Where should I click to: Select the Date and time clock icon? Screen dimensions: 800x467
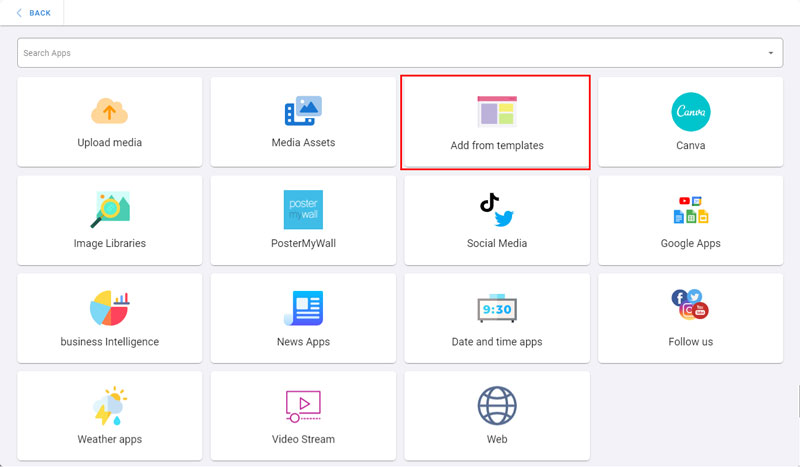497,308
